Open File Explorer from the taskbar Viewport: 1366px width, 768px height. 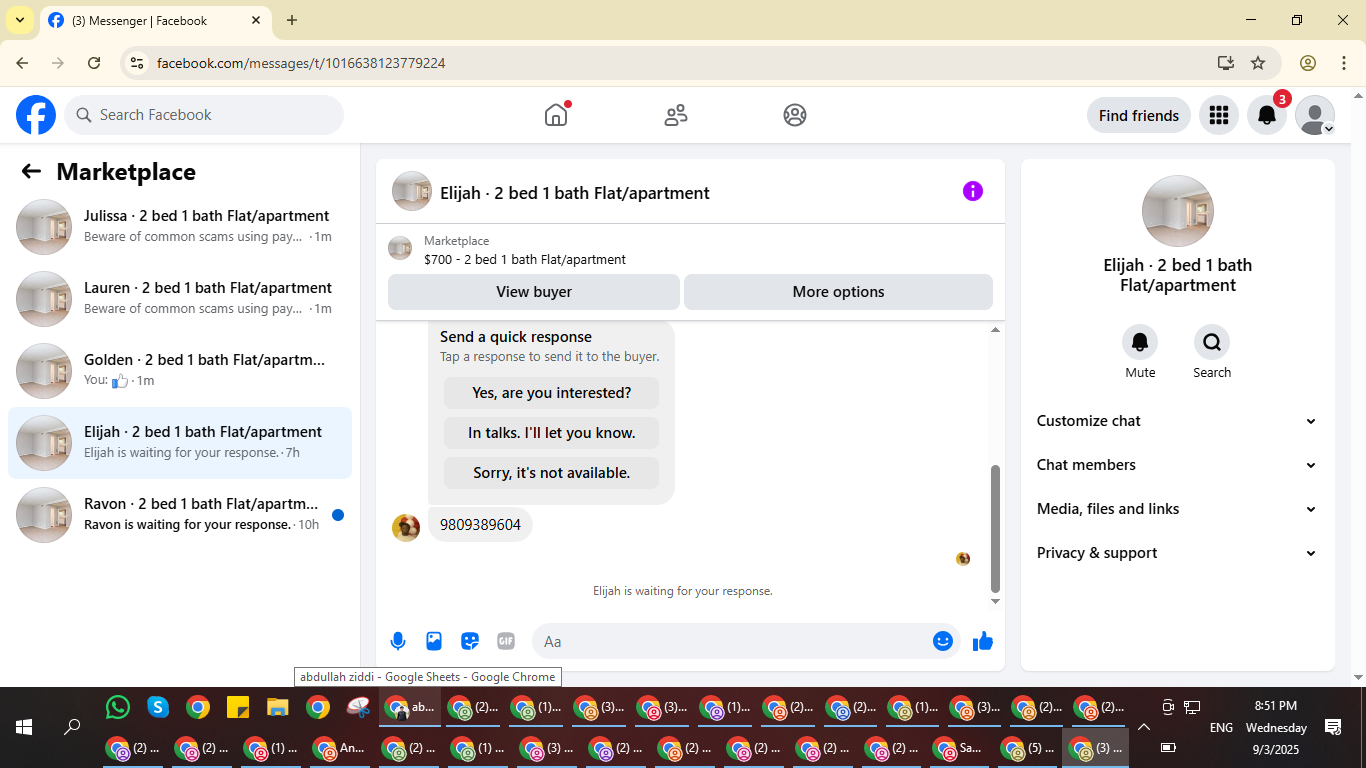[278, 708]
